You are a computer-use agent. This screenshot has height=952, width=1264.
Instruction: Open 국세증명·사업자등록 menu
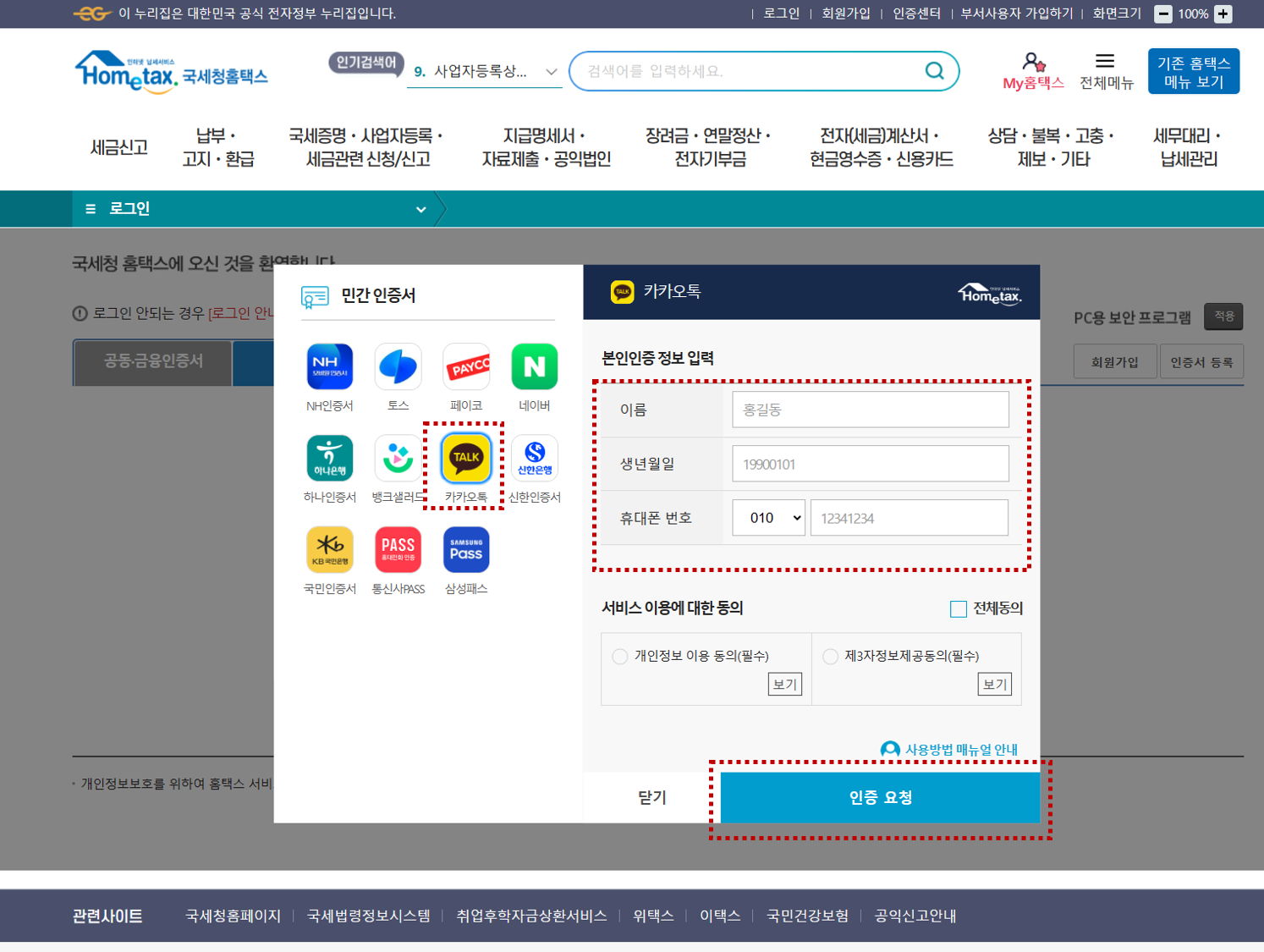366,147
